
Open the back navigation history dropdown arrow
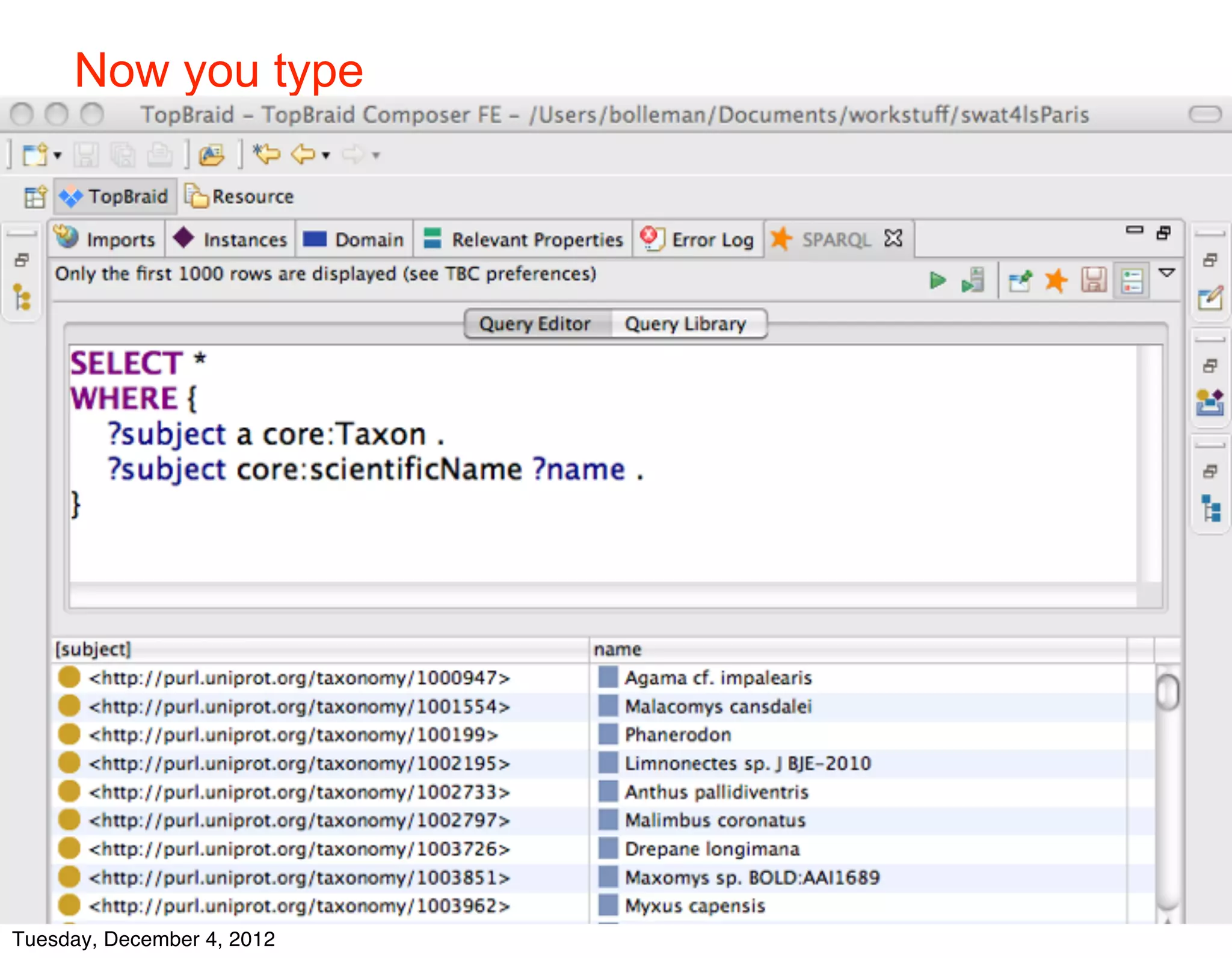pos(326,156)
